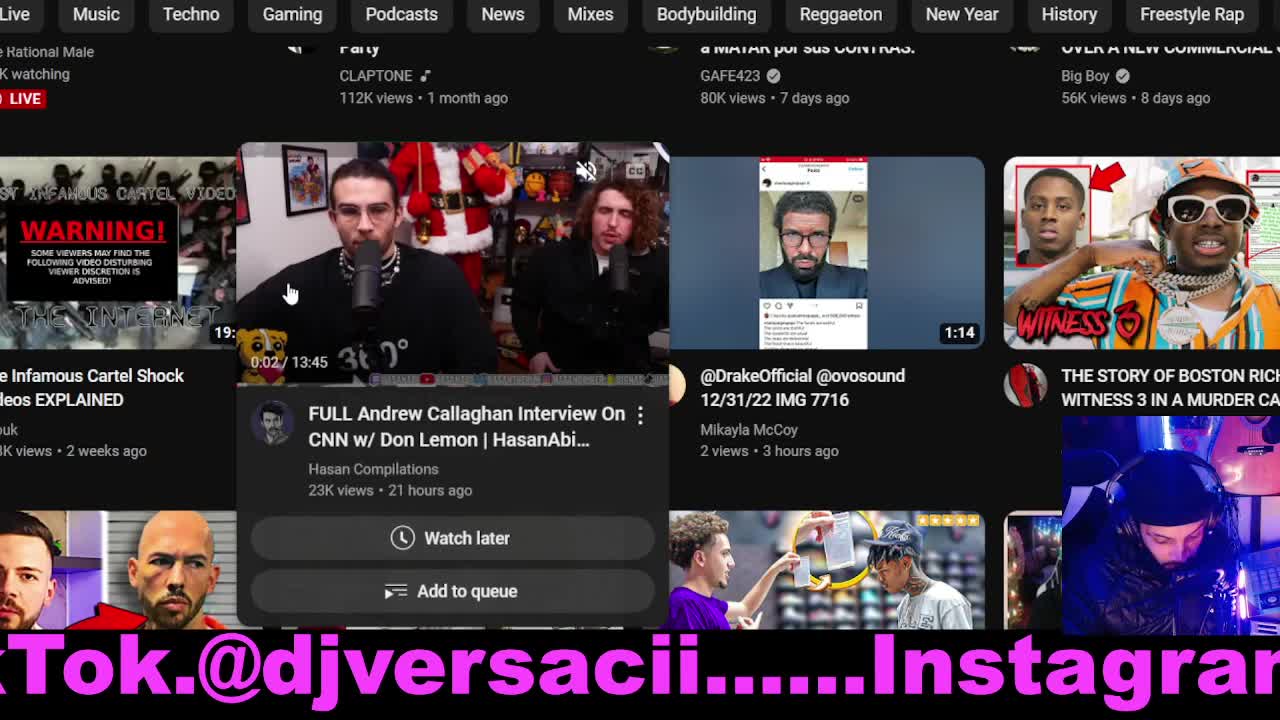Click the Hasan Compilations channel avatar
This screenshot has height=720, width=1280.
coord(271,423)
